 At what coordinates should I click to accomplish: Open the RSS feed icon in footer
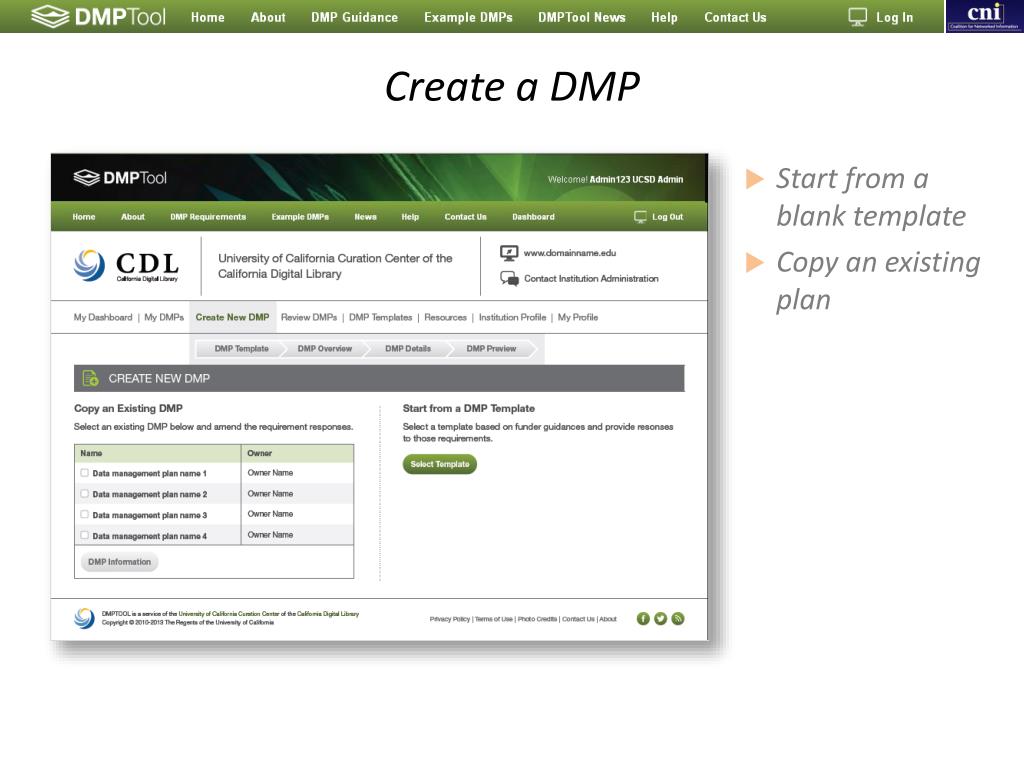pos(678,618)
